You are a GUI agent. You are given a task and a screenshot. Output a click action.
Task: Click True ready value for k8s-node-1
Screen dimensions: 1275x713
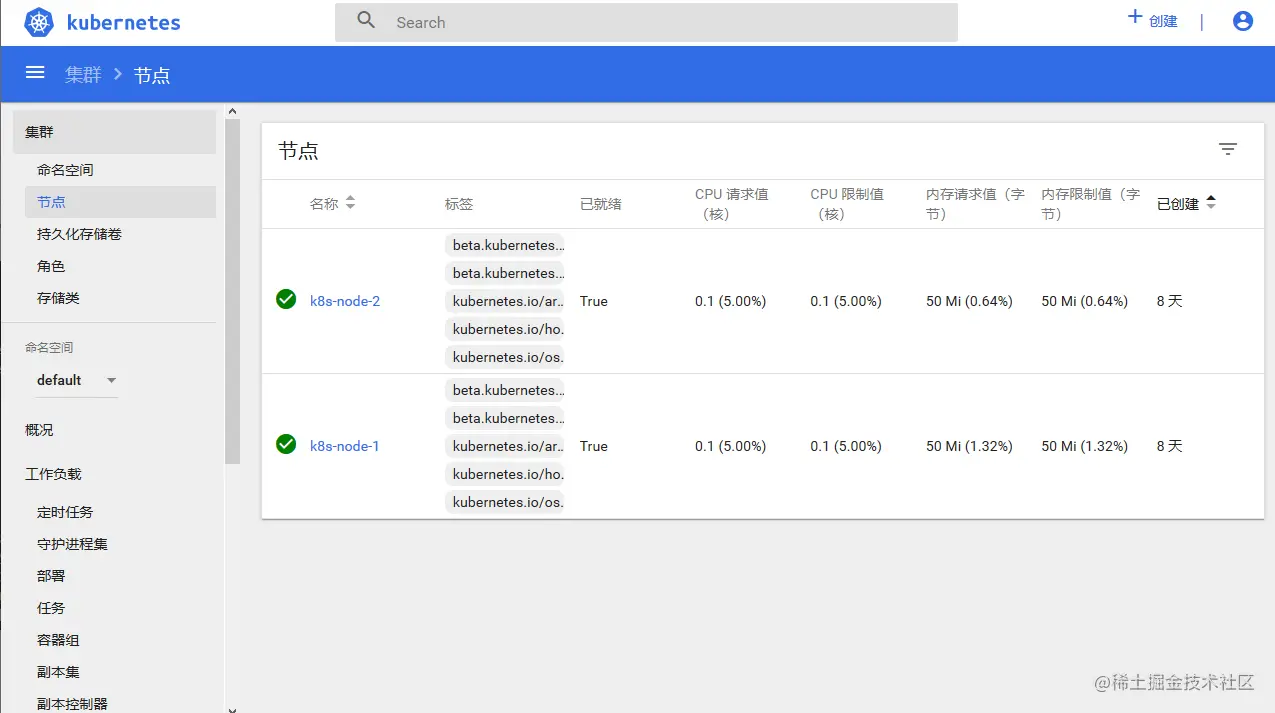click(x=594, y=446)
